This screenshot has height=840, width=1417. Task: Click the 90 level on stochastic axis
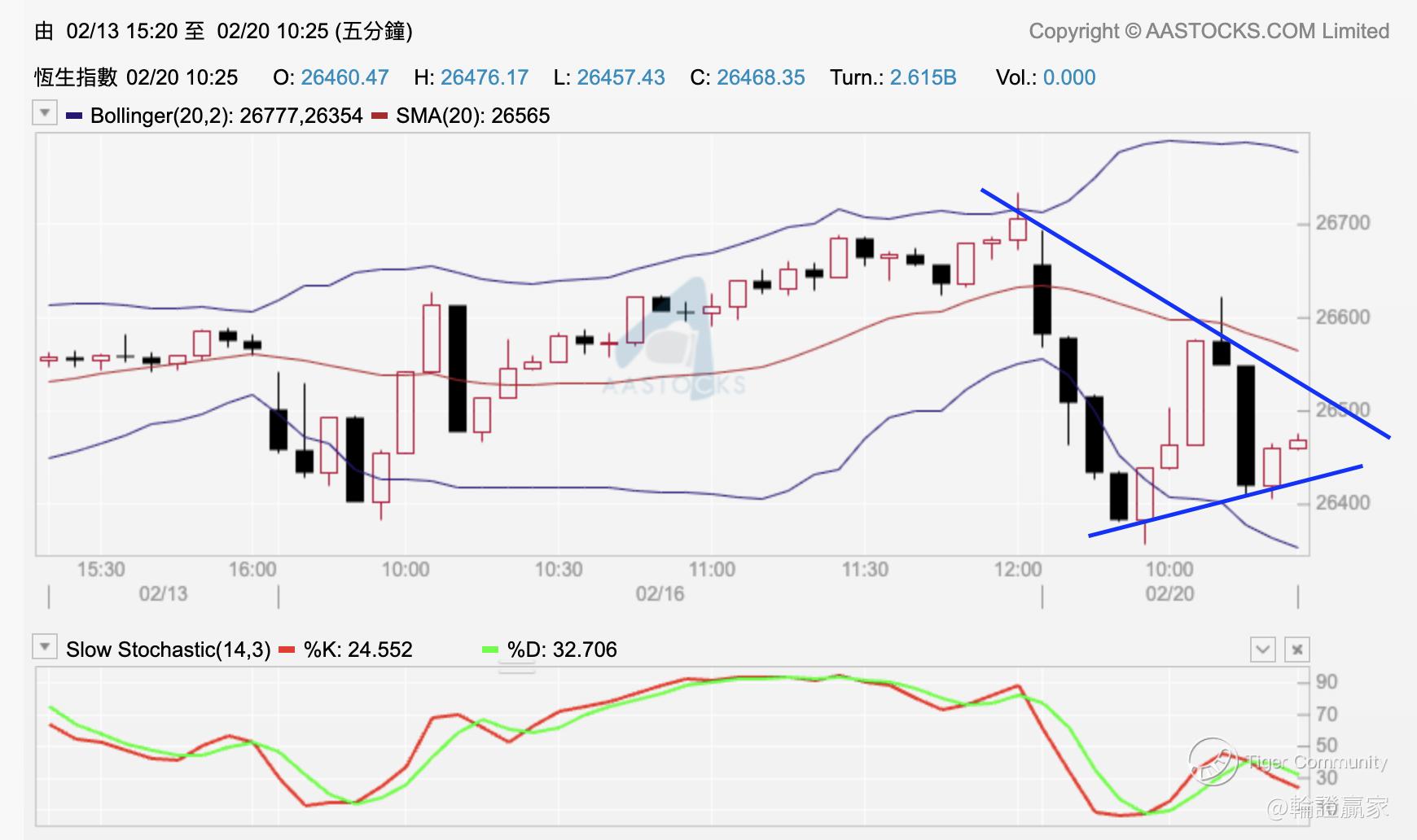[1327, 681]
